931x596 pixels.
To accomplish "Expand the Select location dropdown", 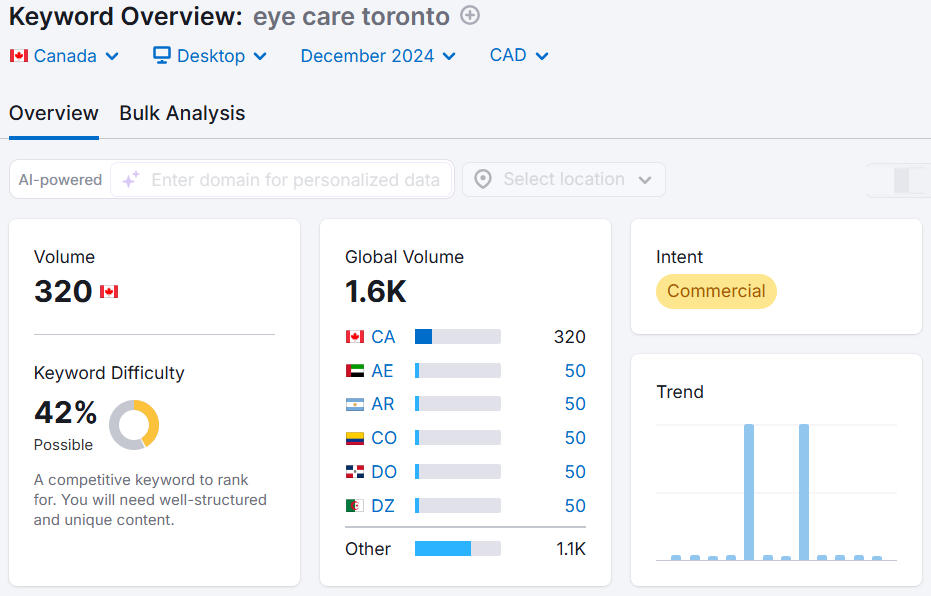I will pos(563,179).
